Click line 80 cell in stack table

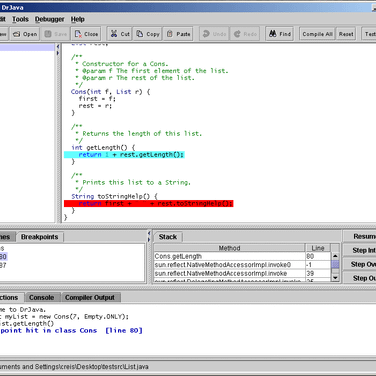tap(318, 256)
